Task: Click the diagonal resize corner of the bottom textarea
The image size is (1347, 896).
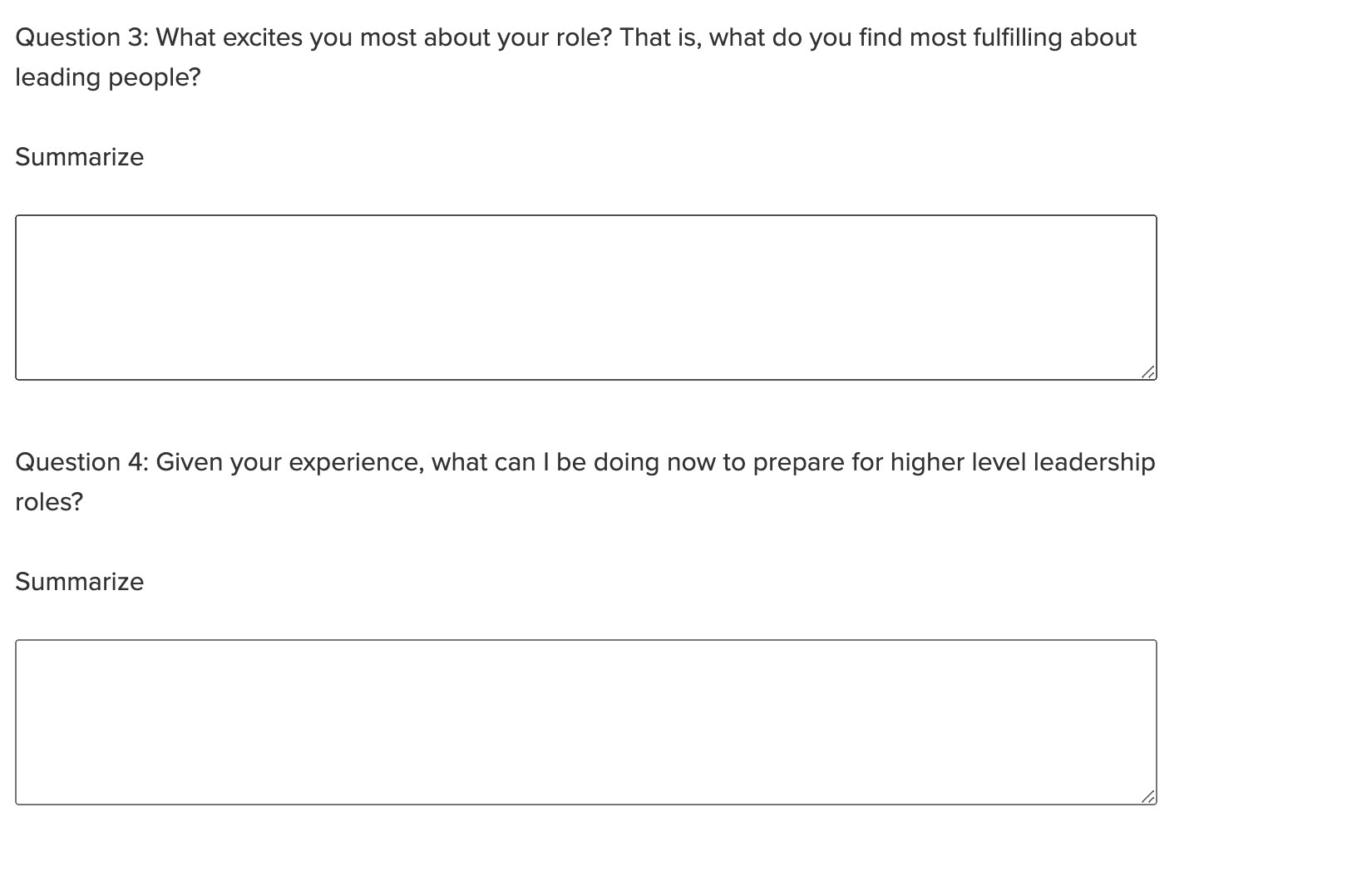Action: click(1149, 796)
